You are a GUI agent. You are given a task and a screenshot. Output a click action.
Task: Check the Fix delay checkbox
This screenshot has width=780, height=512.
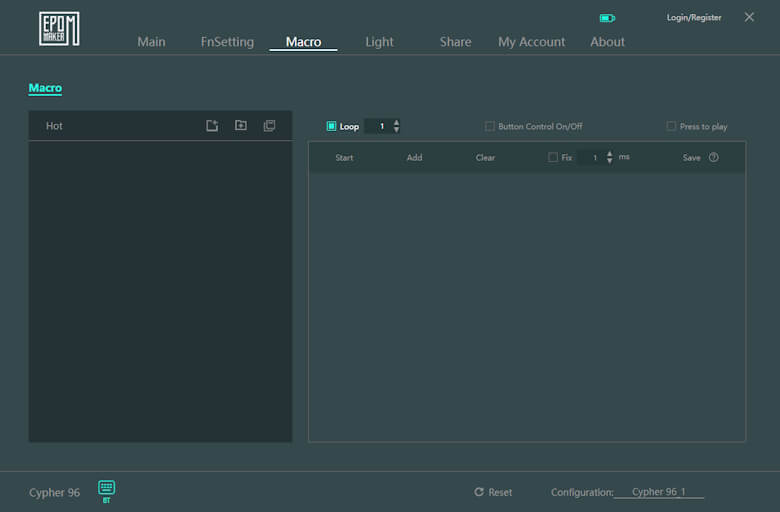pos(553,158)
